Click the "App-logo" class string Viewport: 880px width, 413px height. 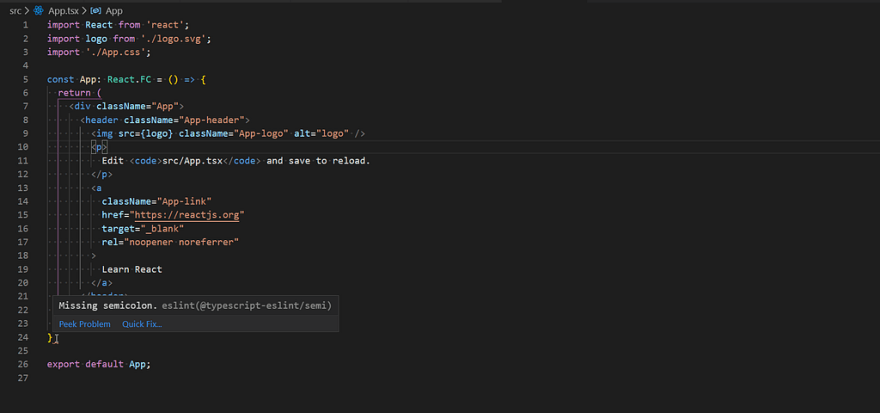tap(261, 134)
